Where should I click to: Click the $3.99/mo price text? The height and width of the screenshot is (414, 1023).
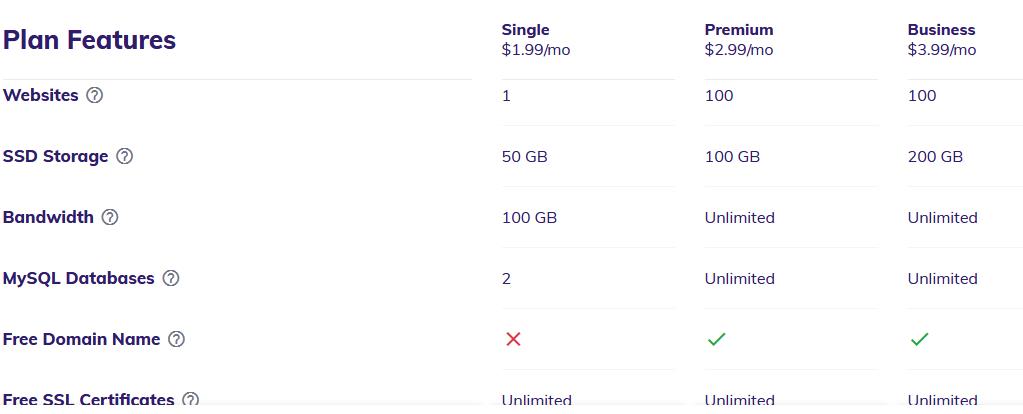click(x=941, y=50)
